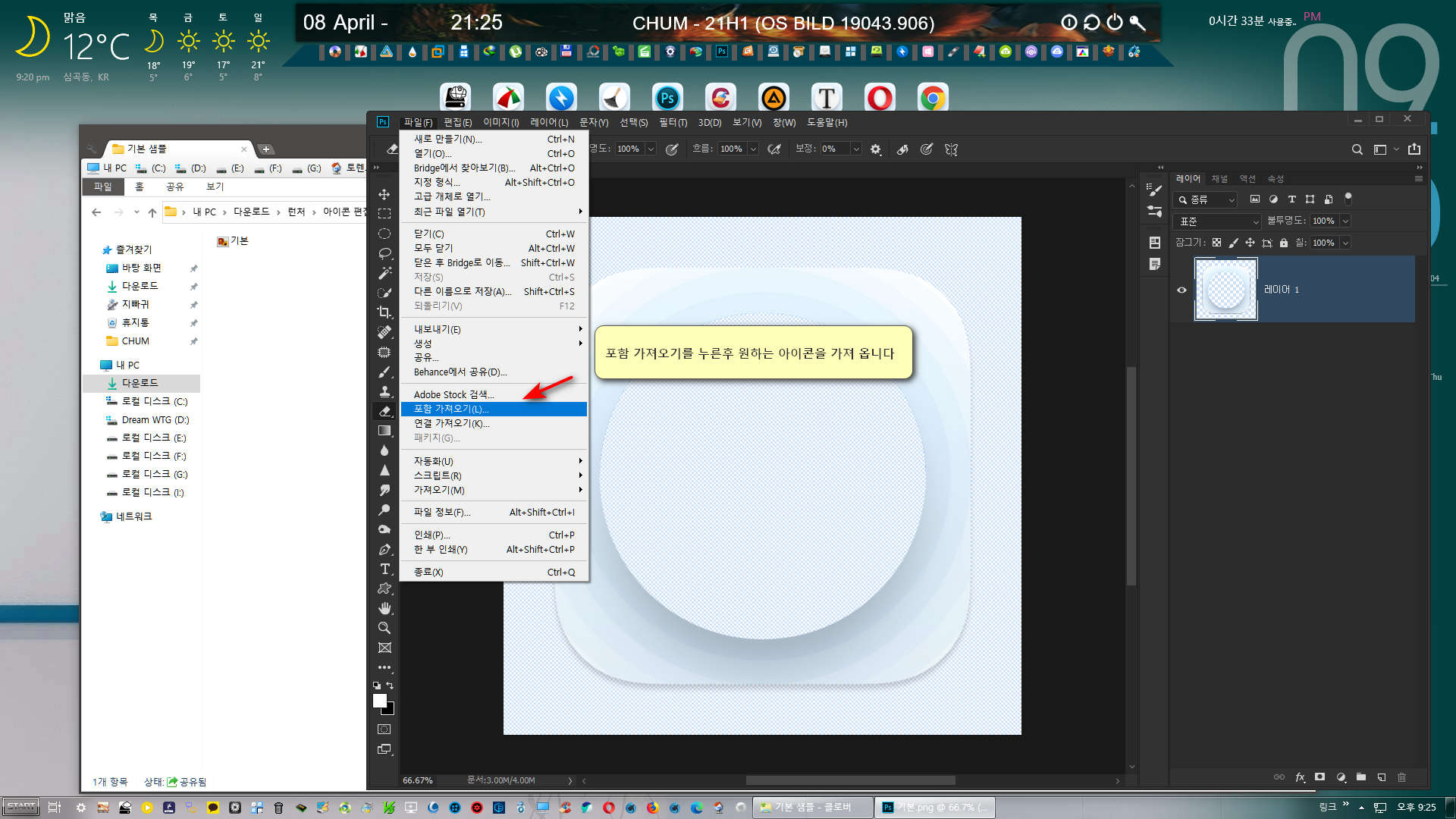The width and height of the screenshot is (1456, 819).
Task: Open flow 흐름 100% dropdown arrow
Action: (x=753, y=149)
